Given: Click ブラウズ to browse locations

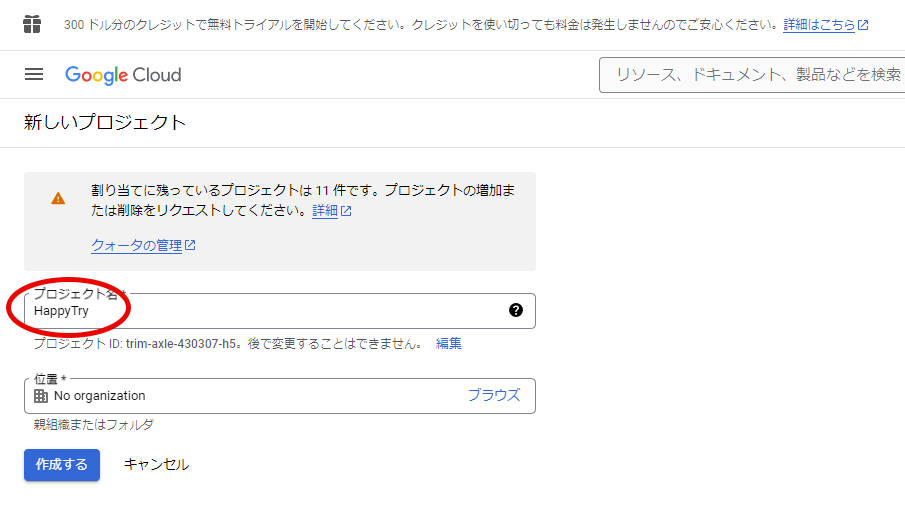Looking at the screenshot, I should coord(494,395).
